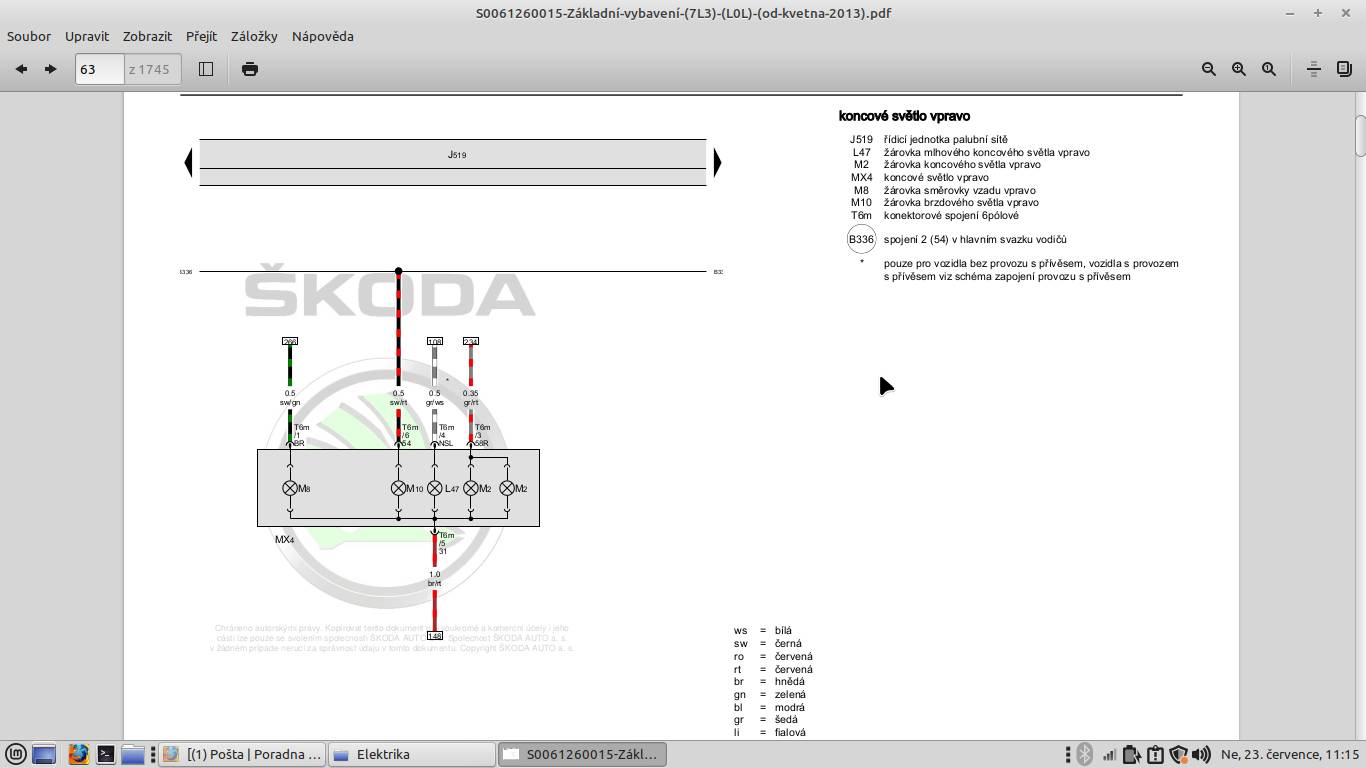
Task: Zoom out with the minus magnifier icon
Action: 1209,69
